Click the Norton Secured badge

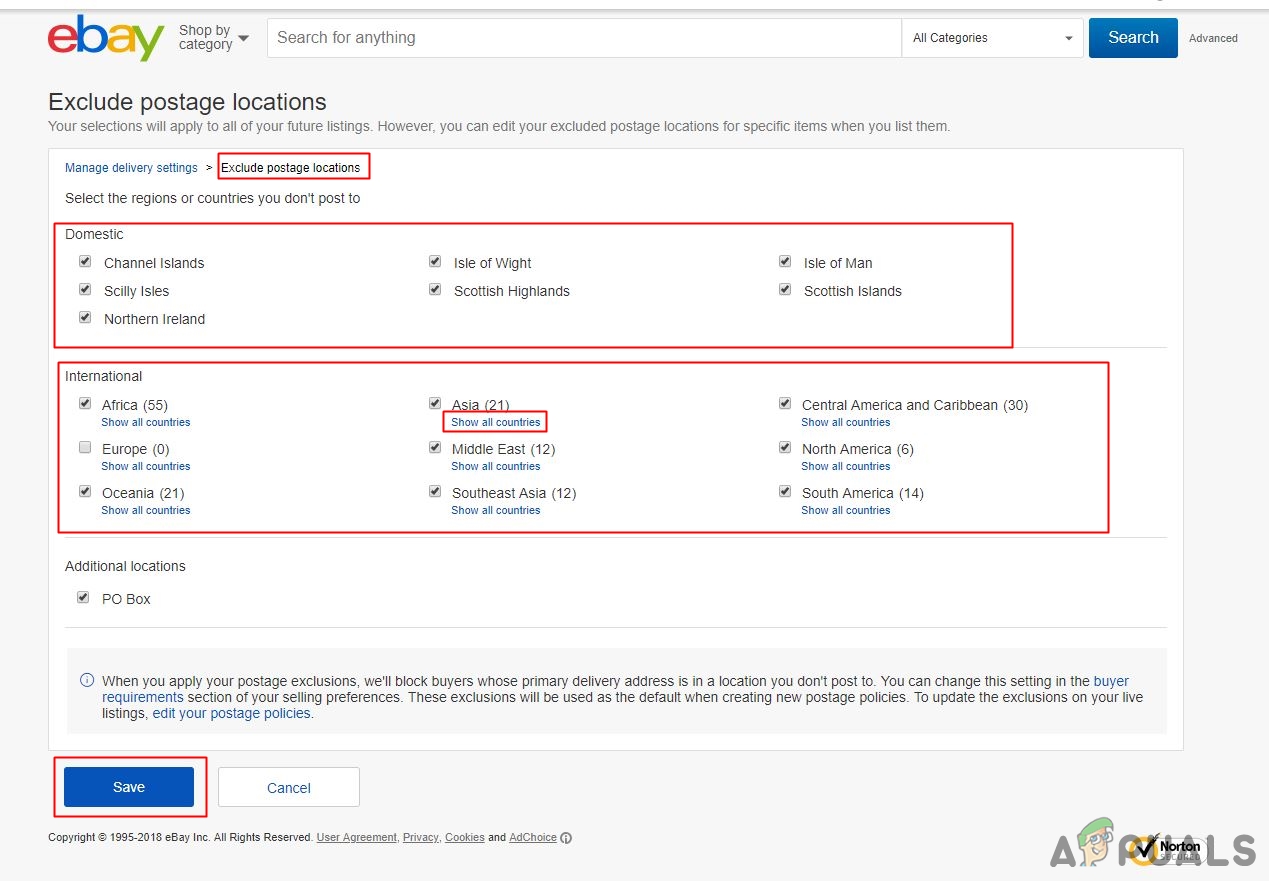[1166, 848]
